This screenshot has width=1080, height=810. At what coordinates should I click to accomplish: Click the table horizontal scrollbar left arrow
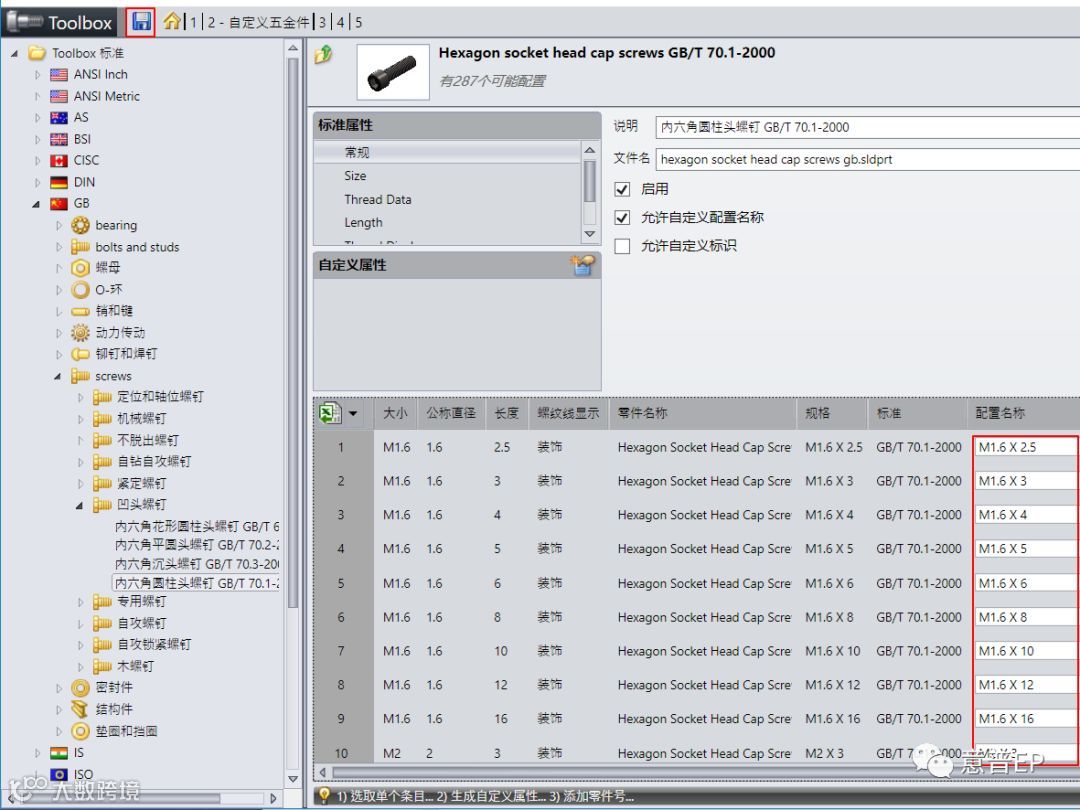click(x=322, y=771)
